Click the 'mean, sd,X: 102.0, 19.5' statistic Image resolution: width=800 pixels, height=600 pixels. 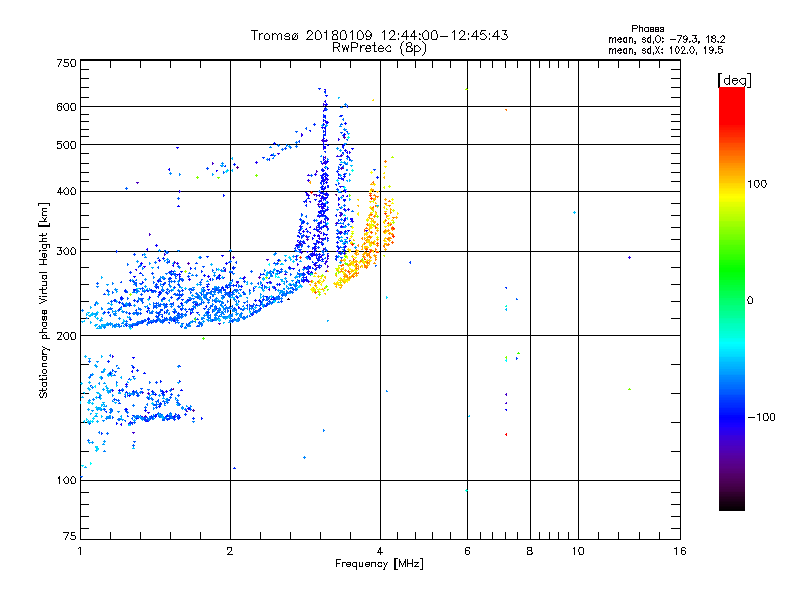click(665, 50)
